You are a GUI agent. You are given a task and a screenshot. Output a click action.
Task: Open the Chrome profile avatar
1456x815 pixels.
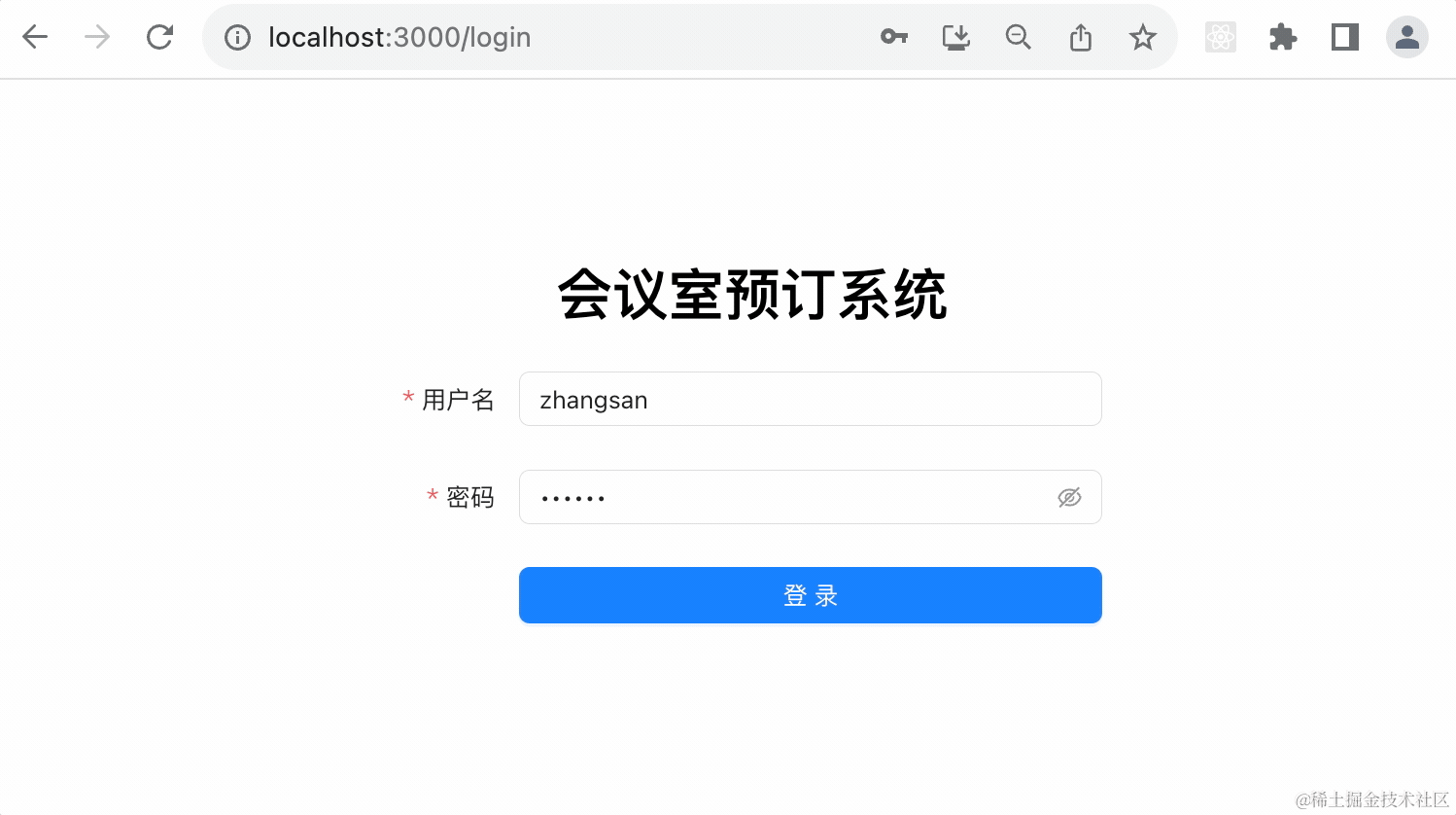point(1406,37)
